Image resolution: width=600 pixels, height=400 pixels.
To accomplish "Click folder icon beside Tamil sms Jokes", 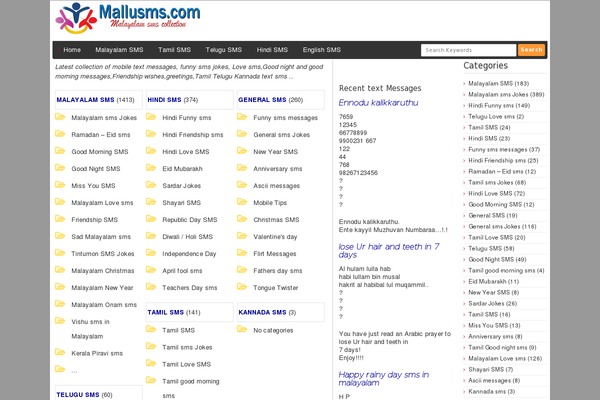I will (151, 347).
